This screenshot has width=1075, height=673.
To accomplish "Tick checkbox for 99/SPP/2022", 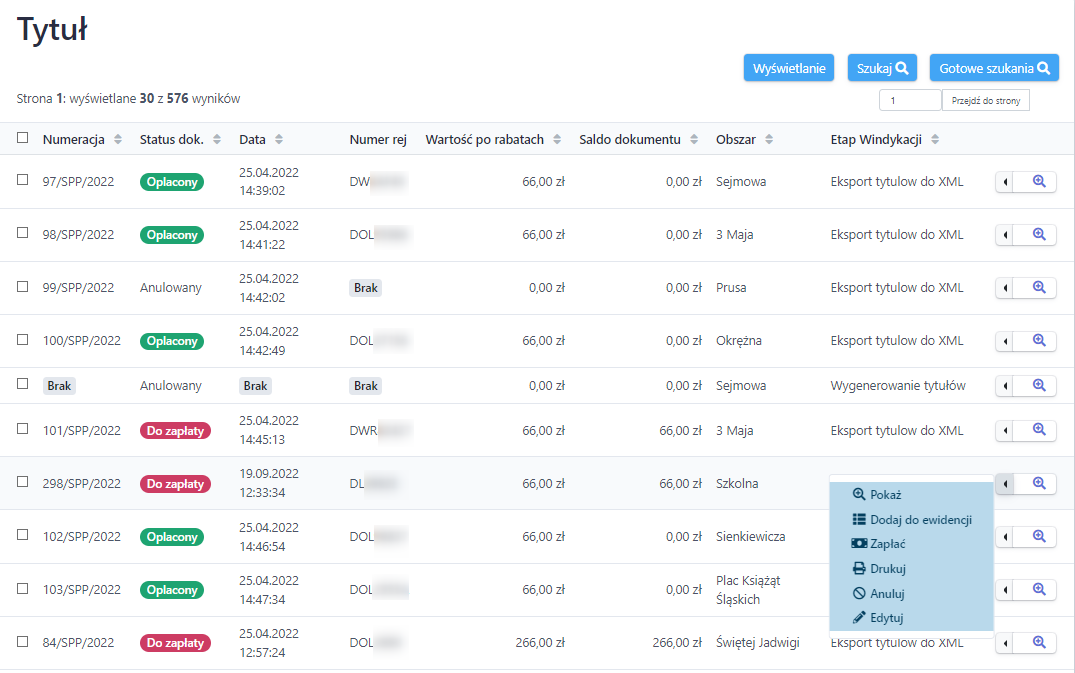I will [23, 286].
